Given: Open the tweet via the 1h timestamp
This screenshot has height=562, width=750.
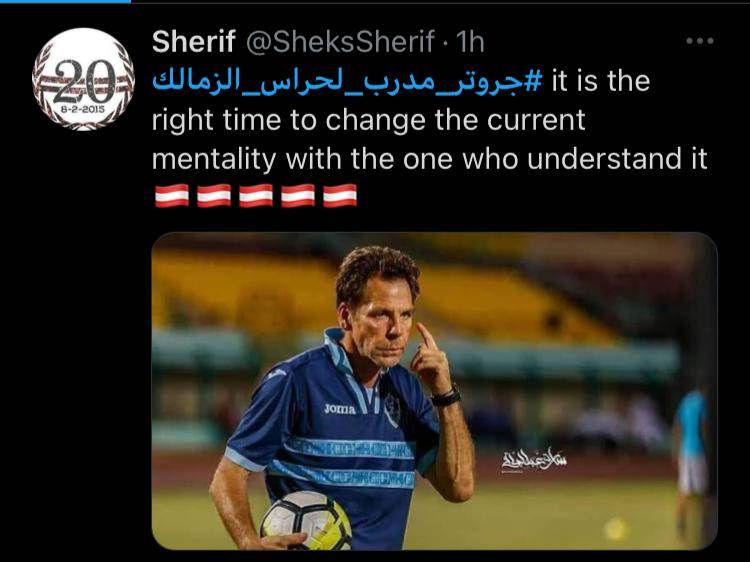Looking at the screenshot, I should click(x=470, y=42).
